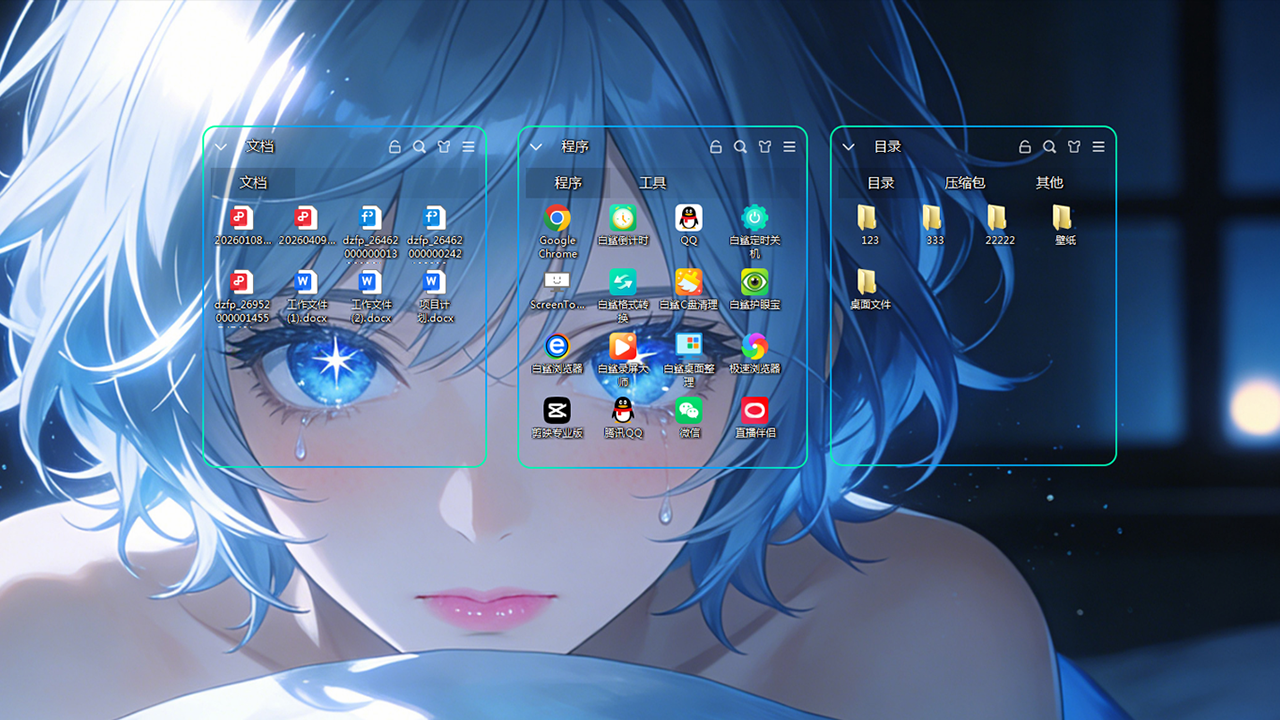Select the PDF file named 20260409...
Viewport: 1280px width, 720px height.
coord(306,218)
